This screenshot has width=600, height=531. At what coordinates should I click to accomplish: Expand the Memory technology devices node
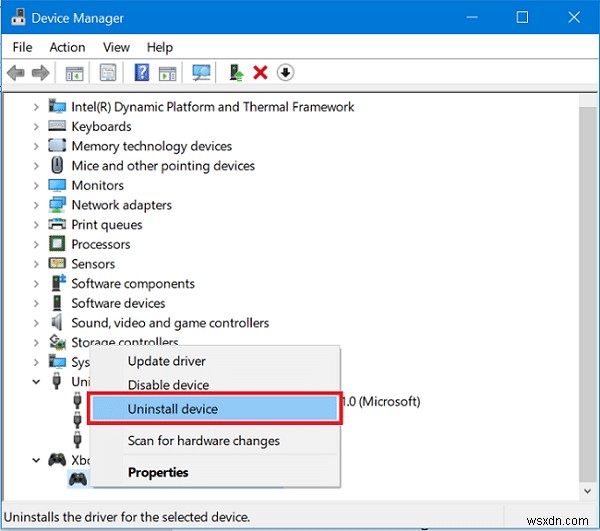[x=36, y=146]
